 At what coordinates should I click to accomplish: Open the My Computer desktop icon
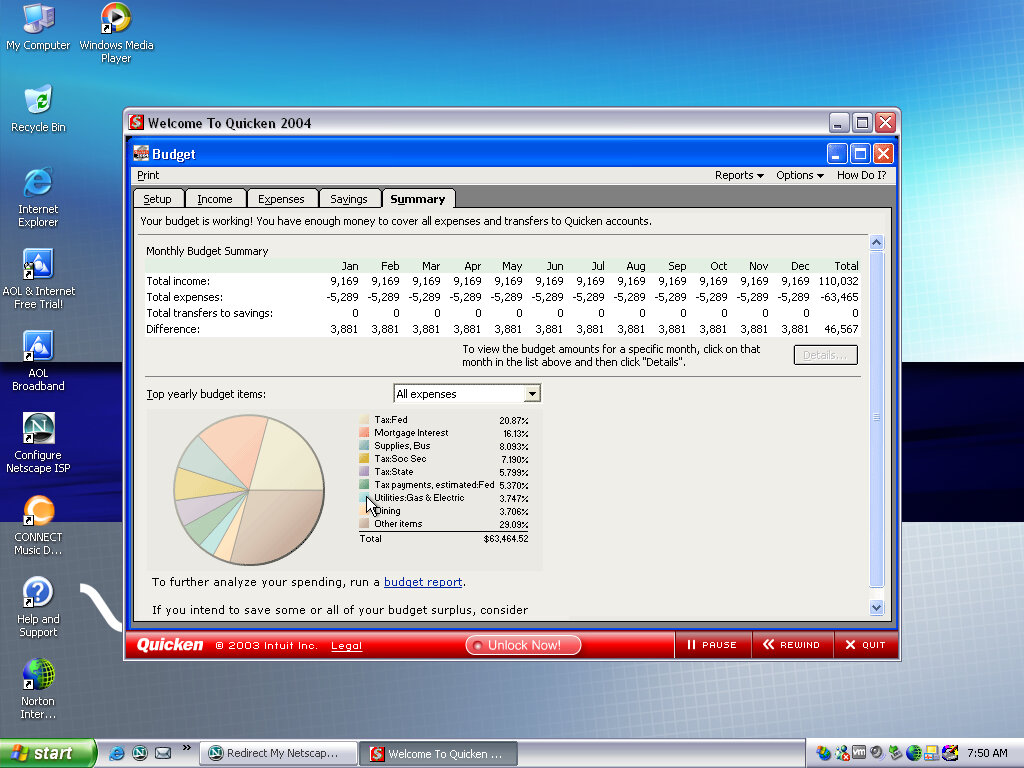(38, 20)
